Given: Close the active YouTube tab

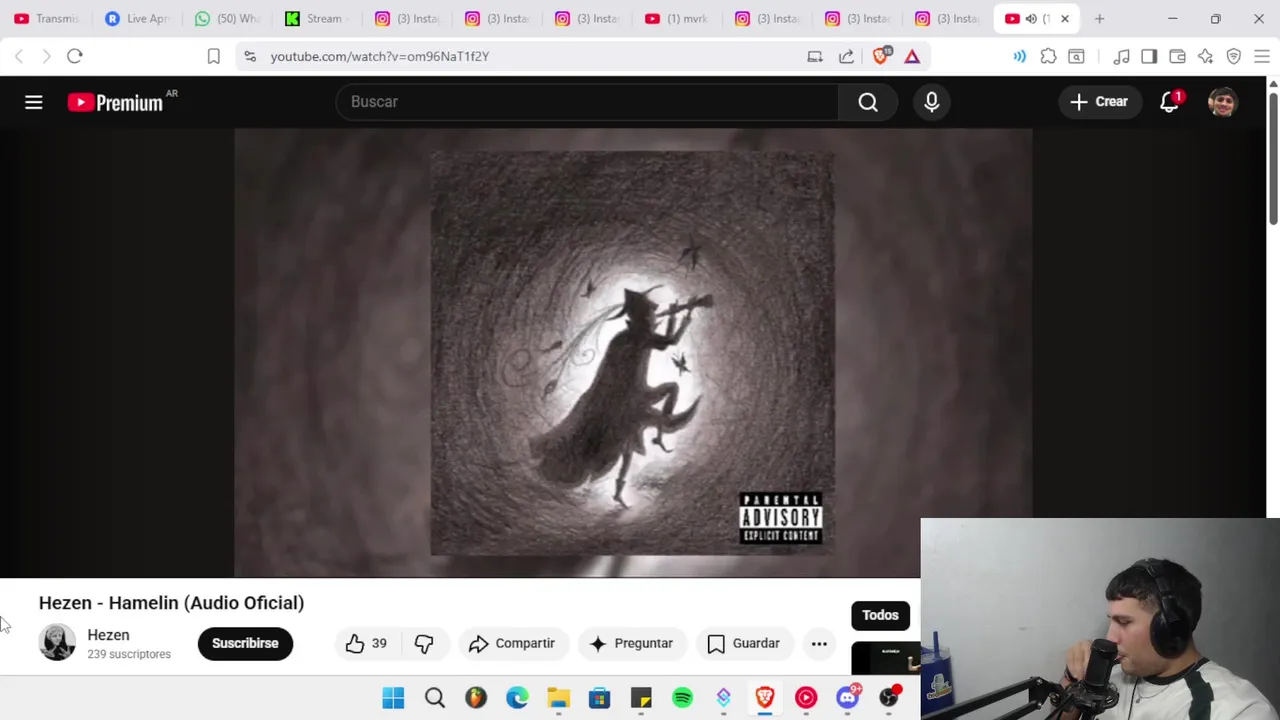Looking at the screenshot, I should coord(1064,18).
